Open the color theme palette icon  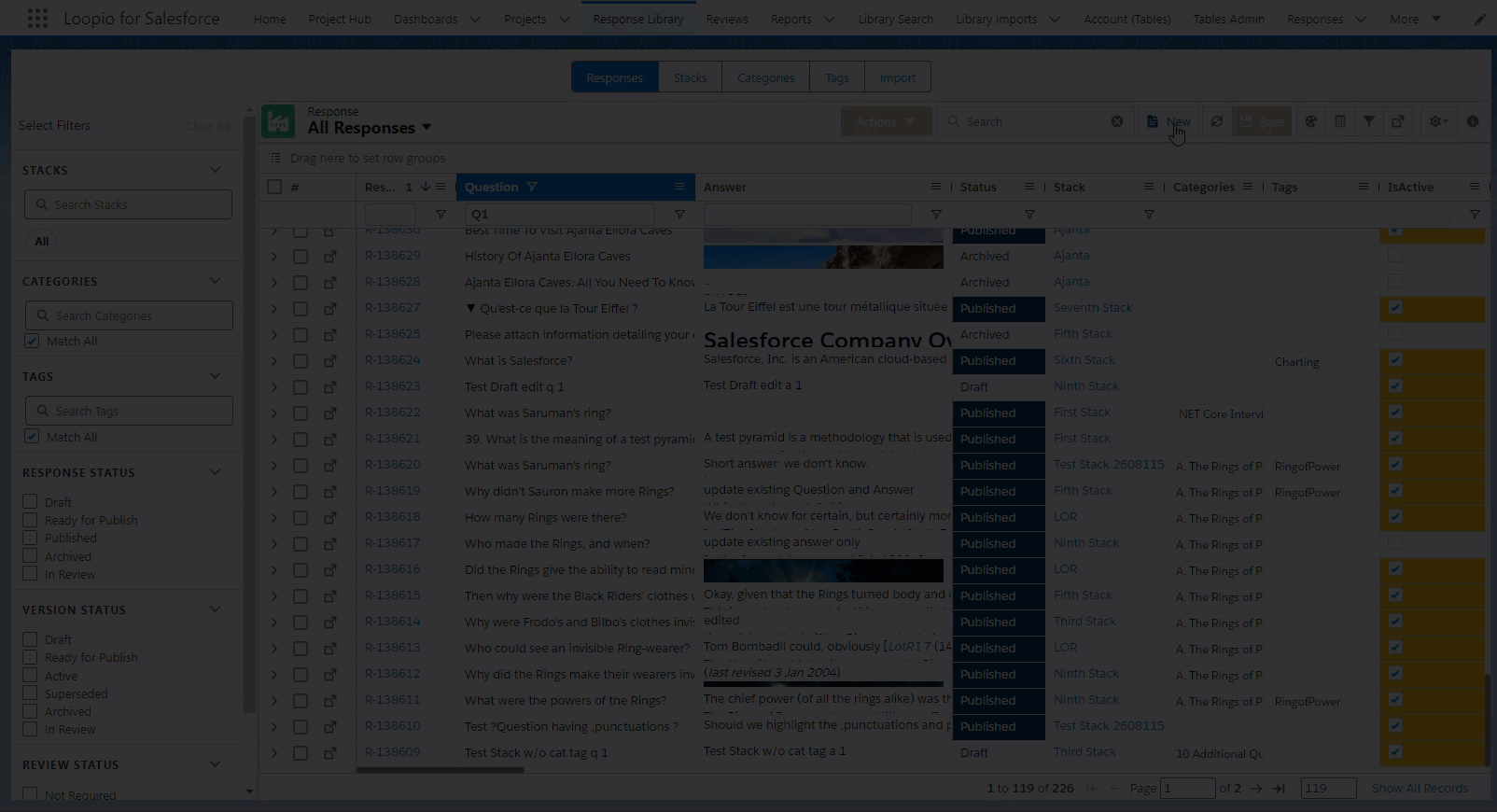[x=1311, y=121]
